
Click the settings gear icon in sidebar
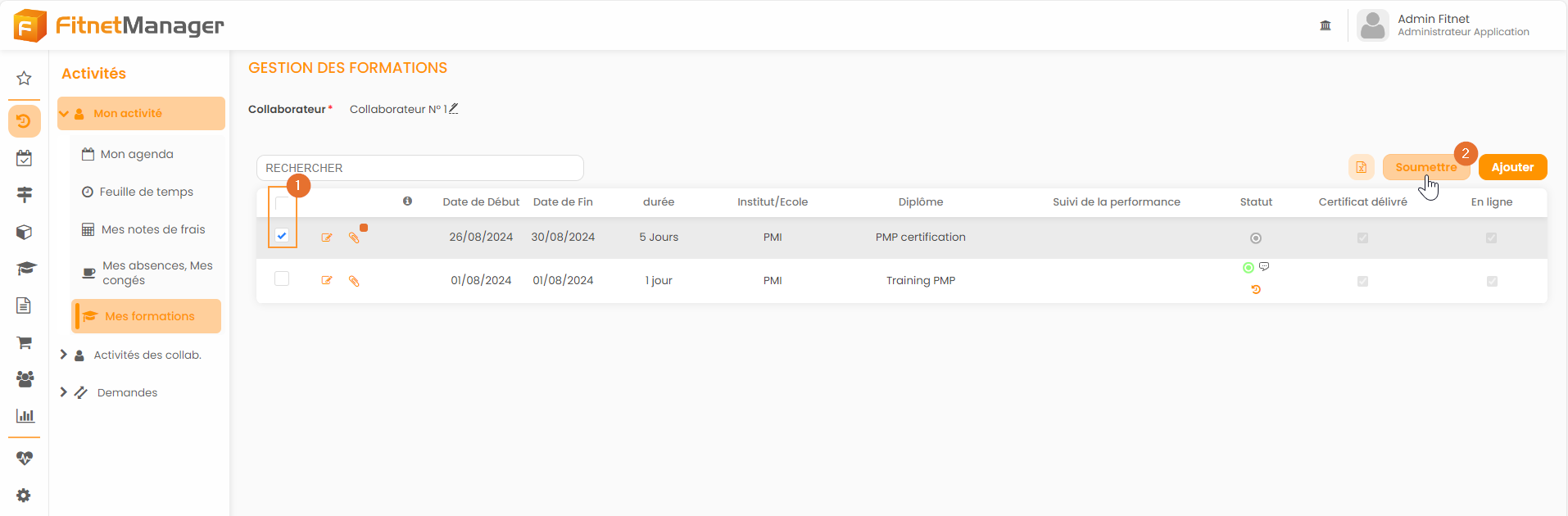(24, 495)
